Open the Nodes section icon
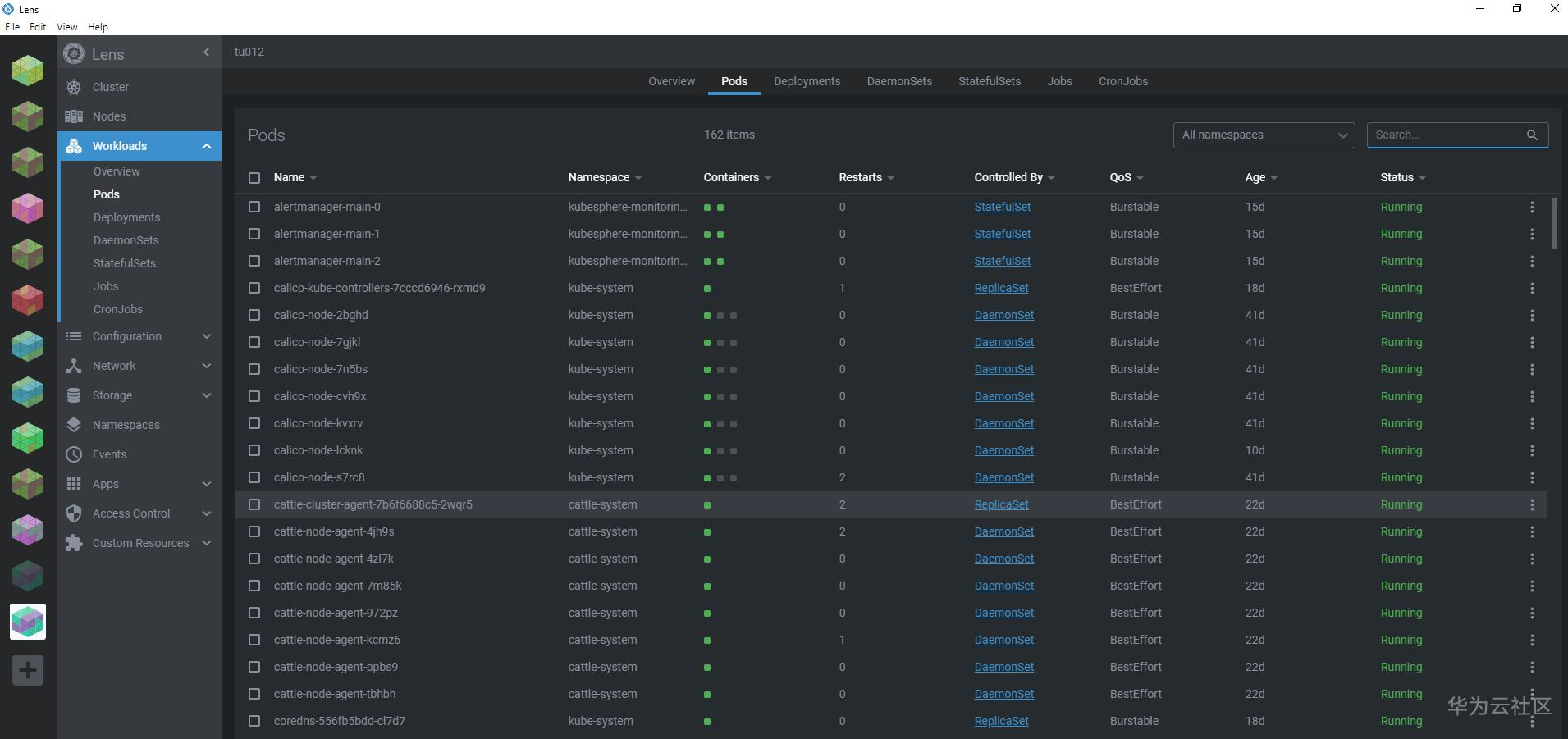 (74, 116)
